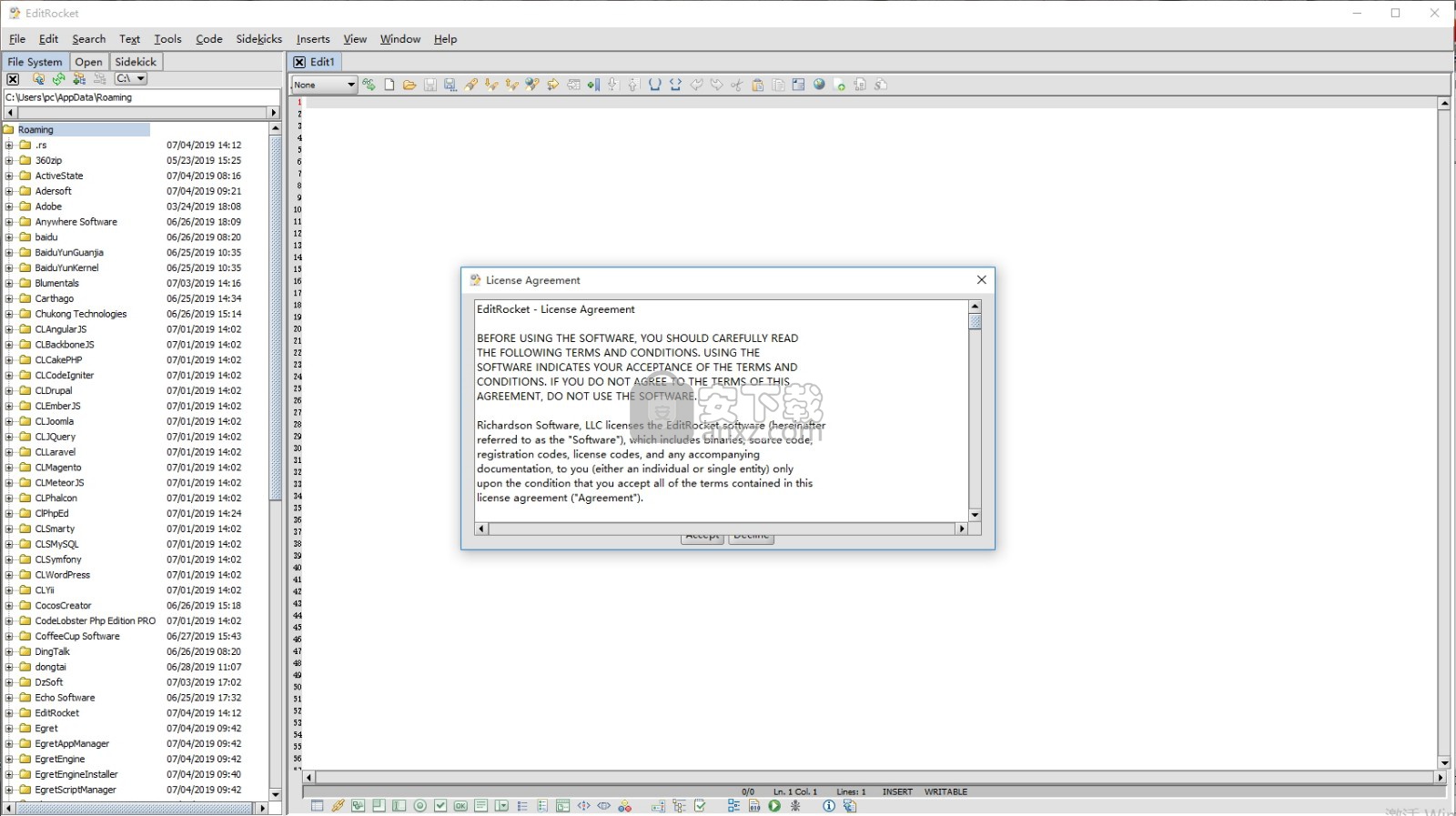Screen dimensions: 1456x816
Task: Open the None language dropdown
Action: [x=324, y=85]
